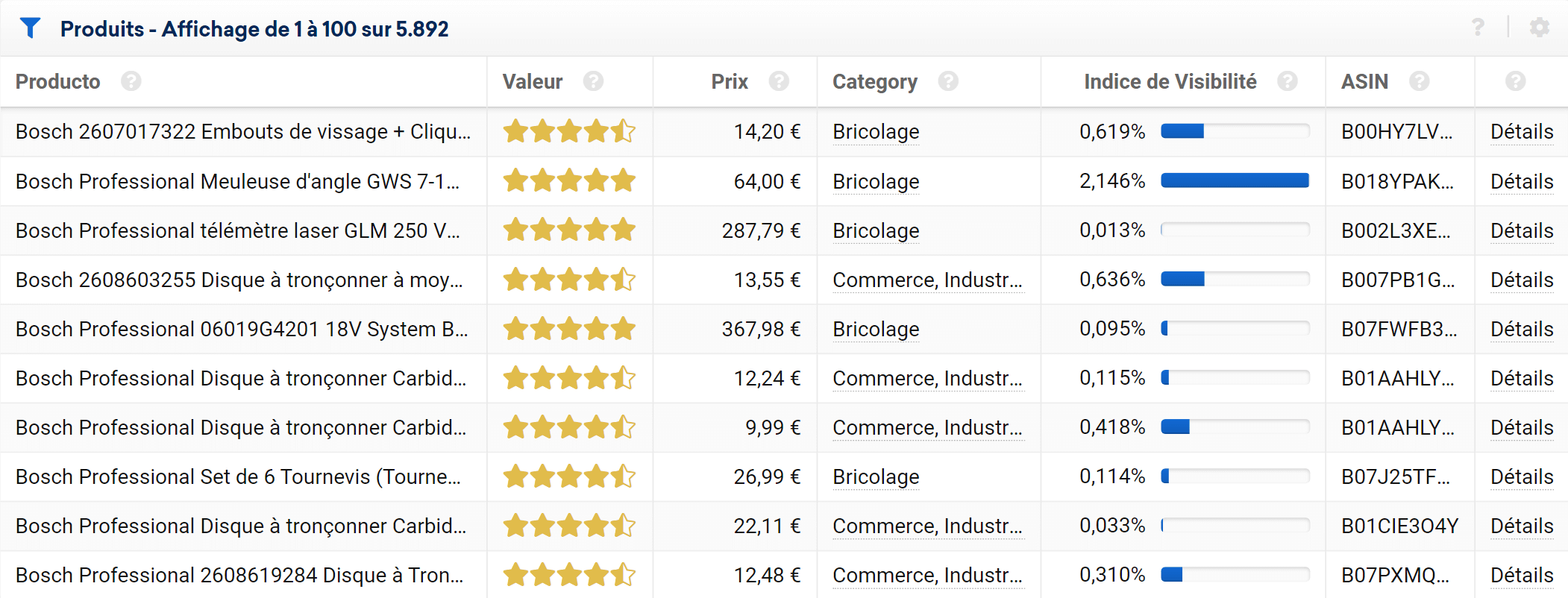This screenshot has height=598, width=1568.
Task: Select product Bosch 2608603255 Disque à tronçonner
Action: click(x=239, y=280)
